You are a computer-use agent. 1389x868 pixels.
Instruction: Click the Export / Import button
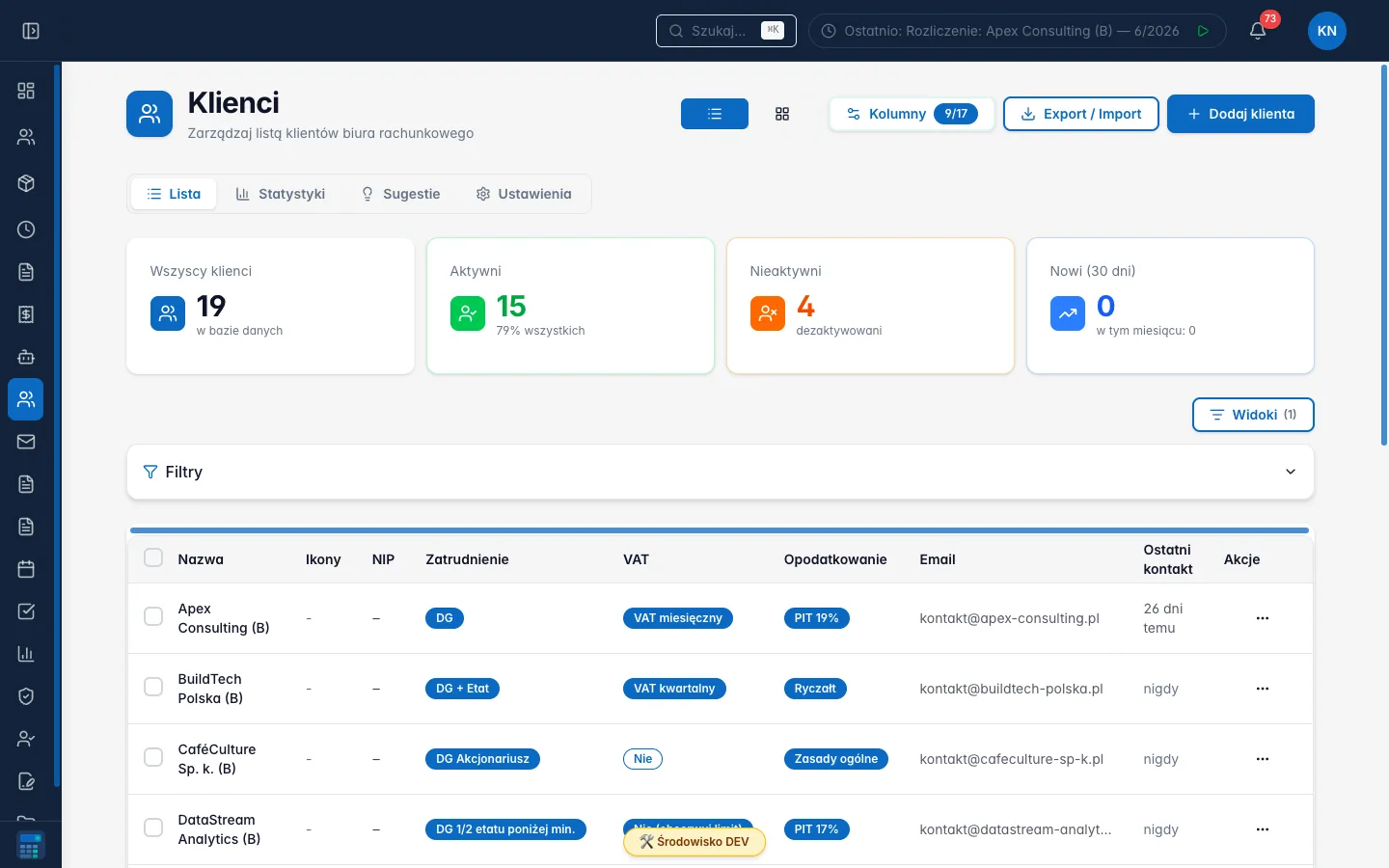point(1081,114)
